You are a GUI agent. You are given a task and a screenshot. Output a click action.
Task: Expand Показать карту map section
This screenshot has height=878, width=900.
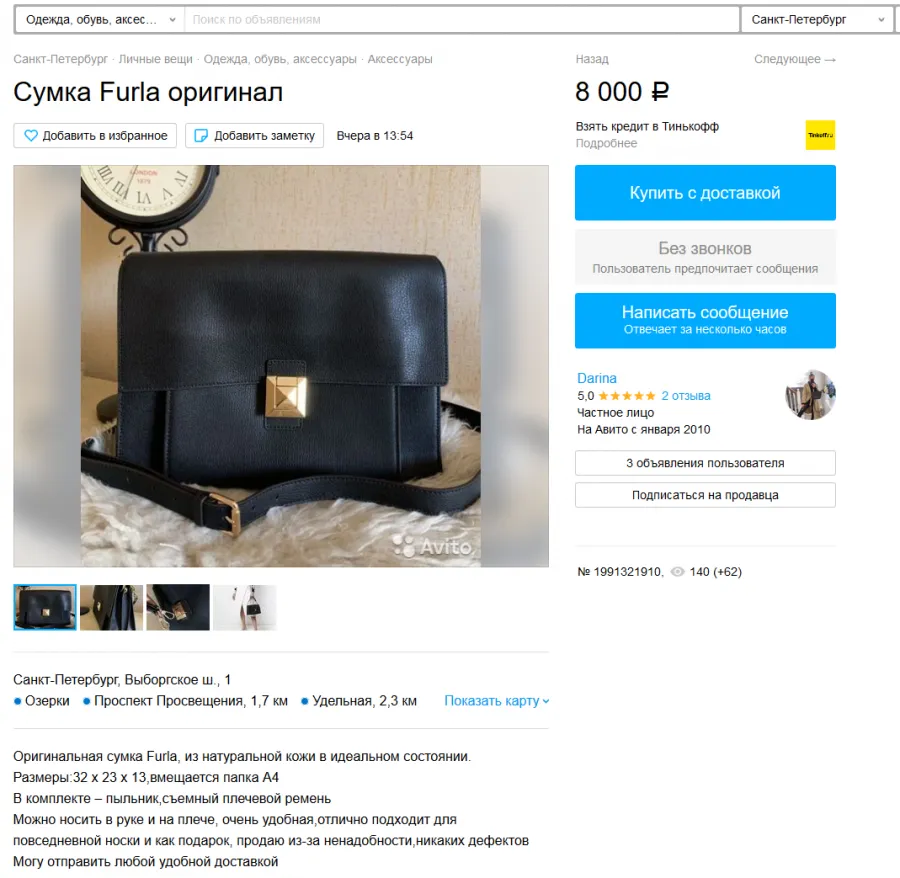[x=496, y=701]
